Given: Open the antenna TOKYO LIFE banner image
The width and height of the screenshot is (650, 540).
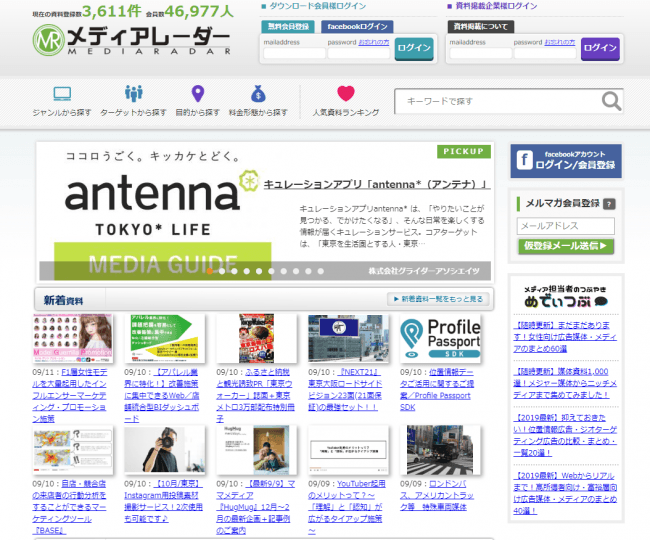Looking at the screenshot, I should tap(163, 211).
